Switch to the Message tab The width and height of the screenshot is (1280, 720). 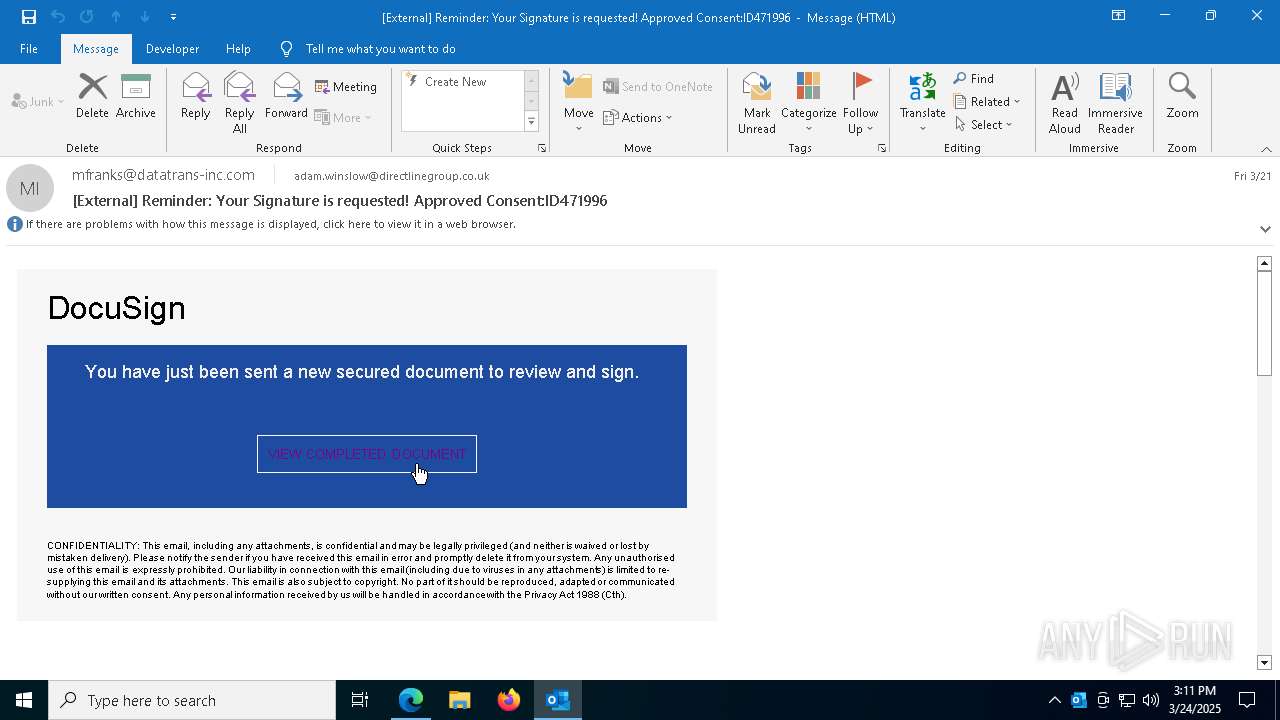[96, 49]
